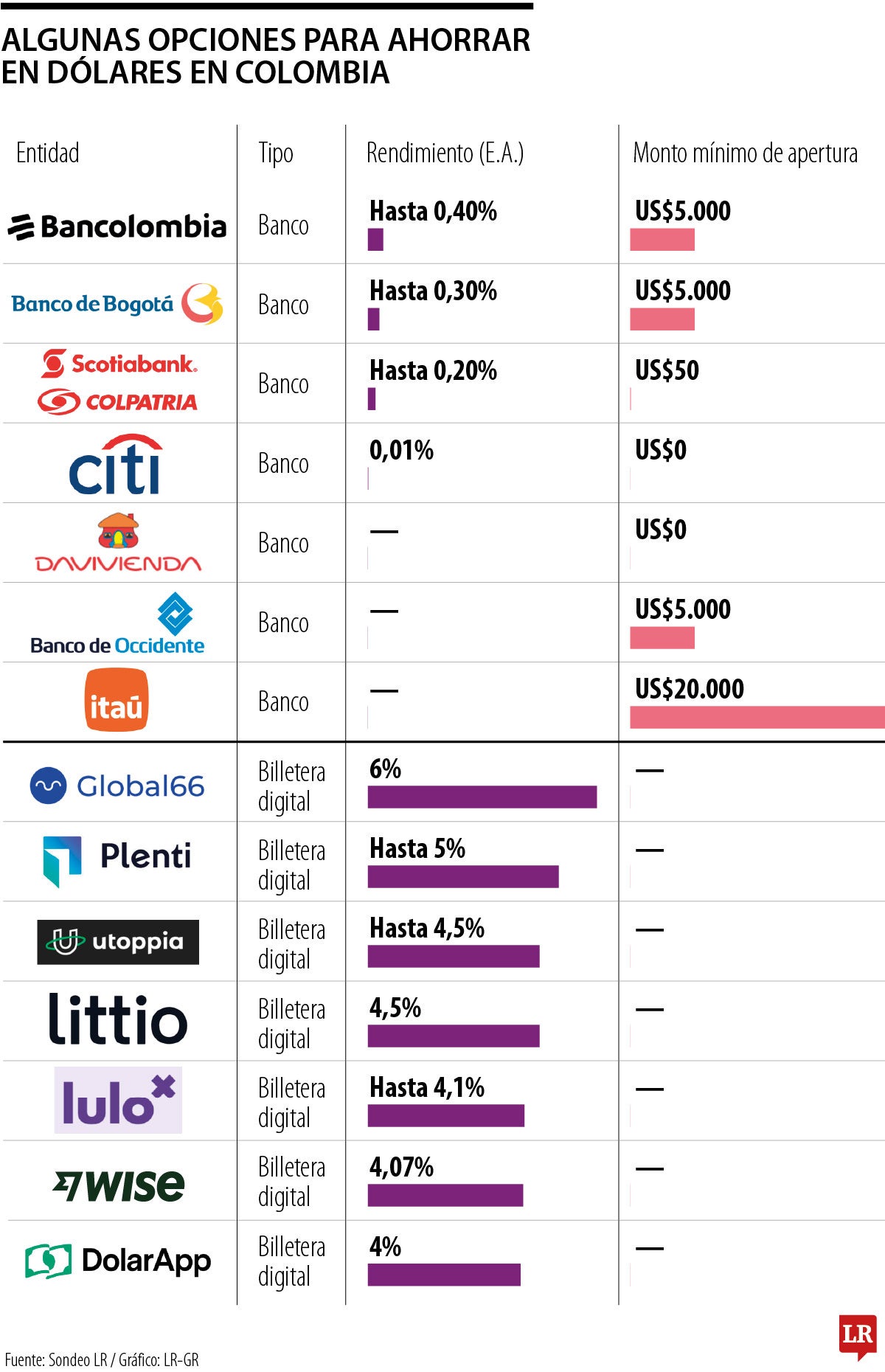Click the littio logo
The width and height of the screenshot is (885, 1372).
(x=118, y=1019)
